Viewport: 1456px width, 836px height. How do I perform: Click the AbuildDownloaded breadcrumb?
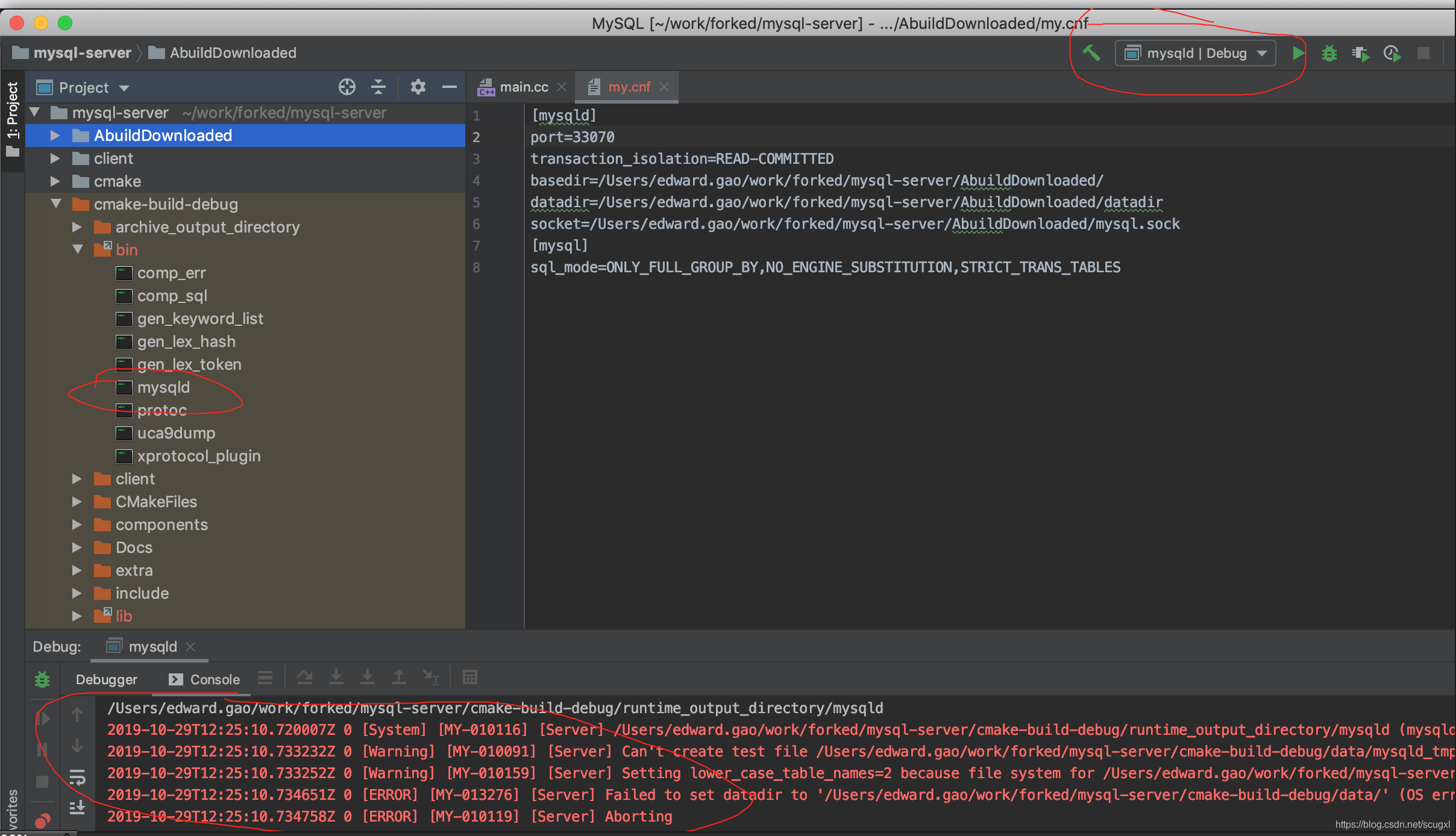pyautogui.click(x=222, y=53)
